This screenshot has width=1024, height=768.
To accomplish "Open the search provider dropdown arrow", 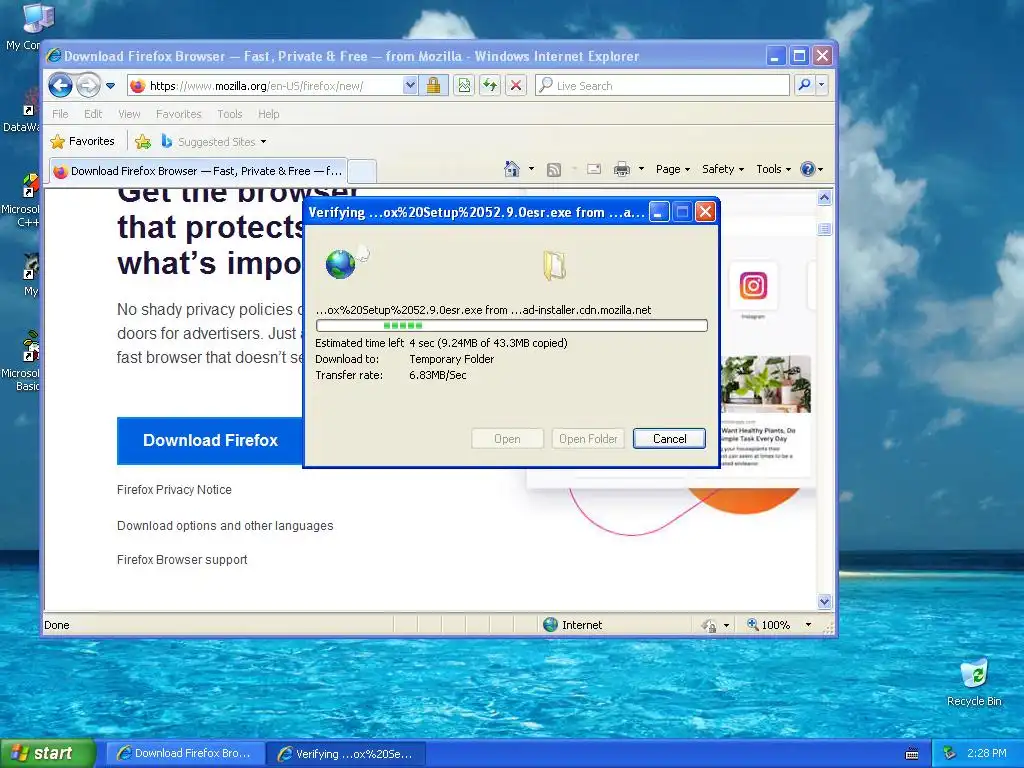I will tap(822, 86).
